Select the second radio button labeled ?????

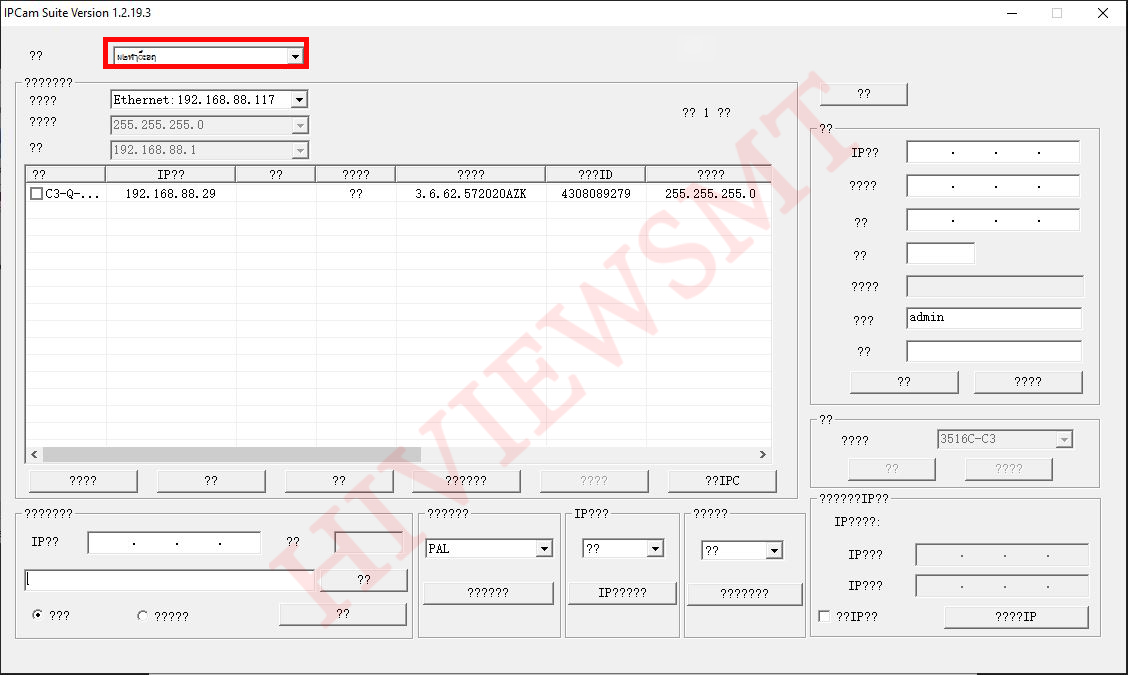tap(142, 616)
